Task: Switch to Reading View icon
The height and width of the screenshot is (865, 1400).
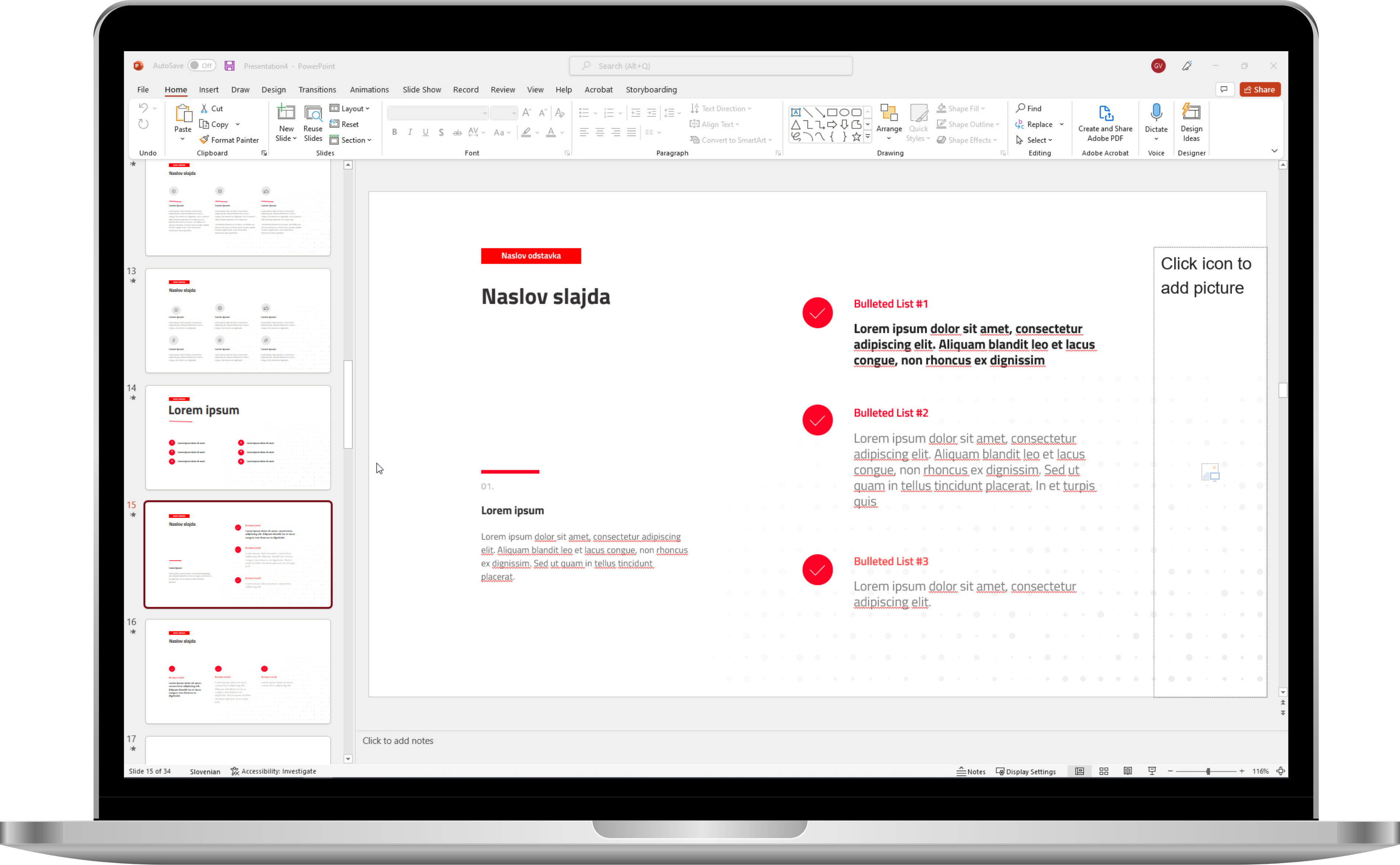Action: (1128, 771)
